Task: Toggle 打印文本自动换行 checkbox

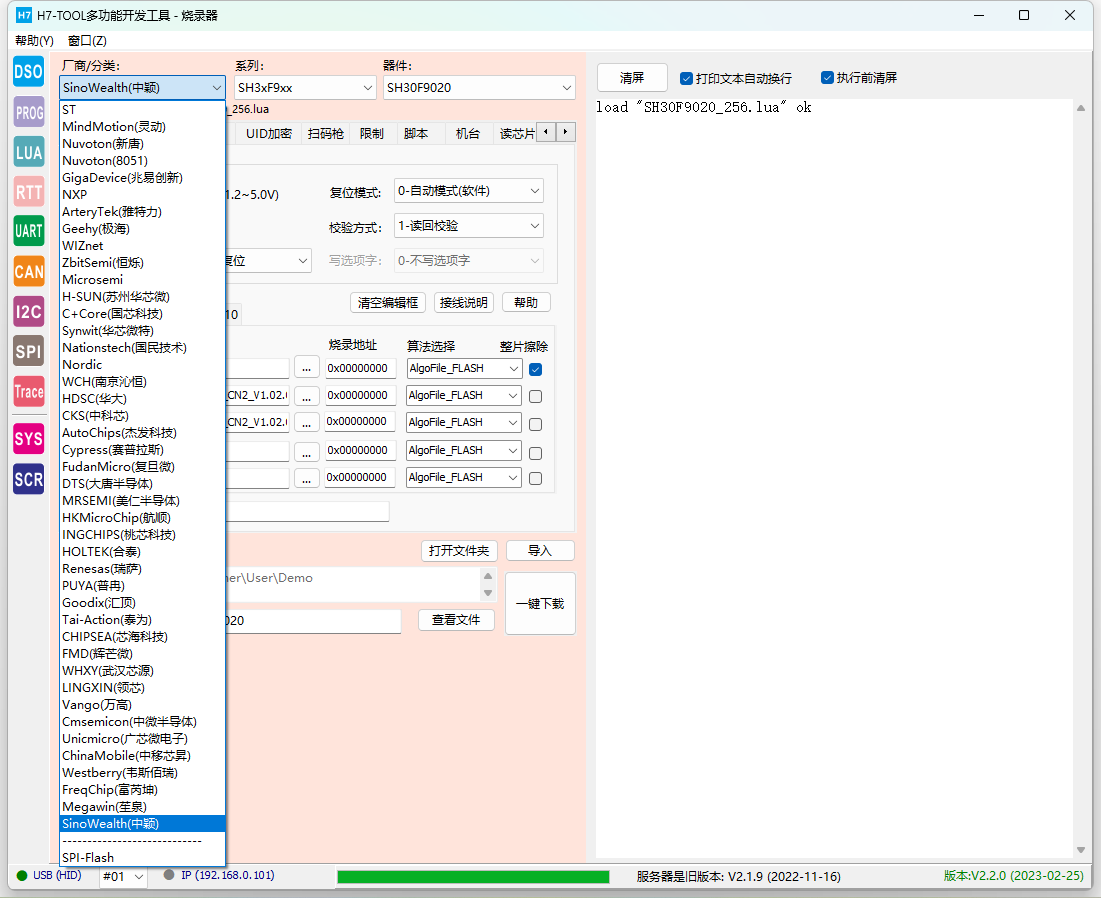Action: (x=687, y=79)
